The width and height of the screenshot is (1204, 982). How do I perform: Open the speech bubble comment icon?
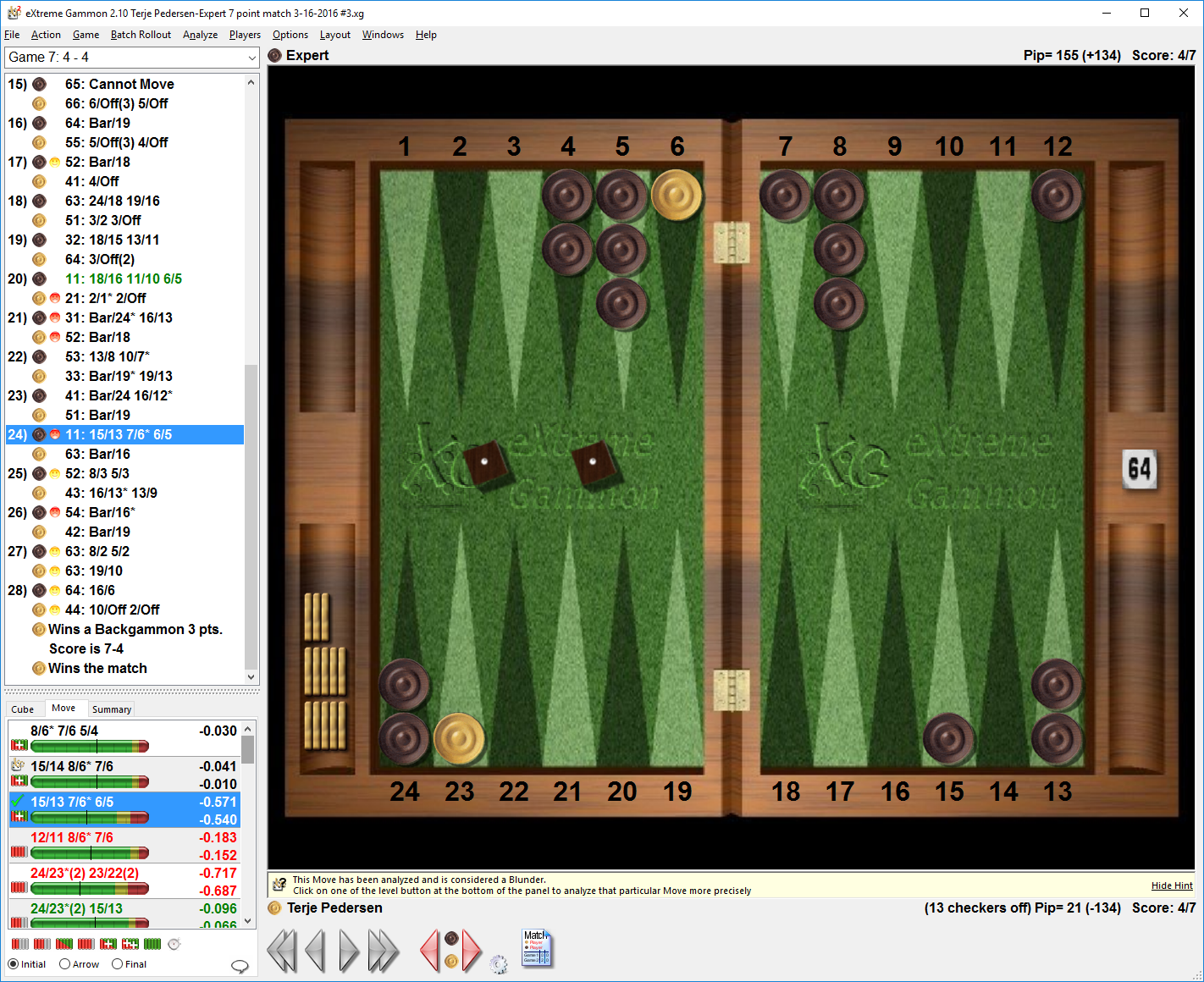tap(240, 966)
